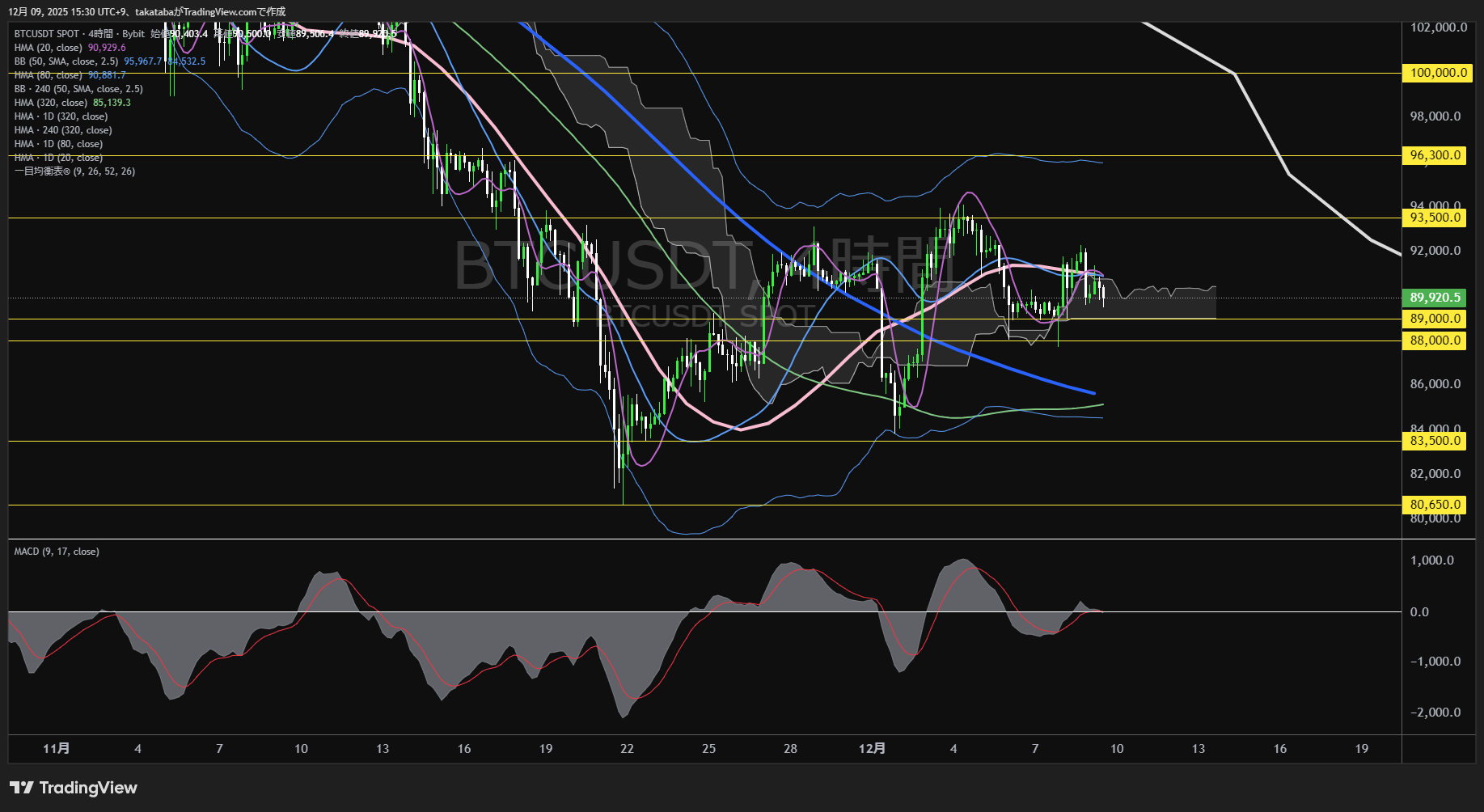Select the 80,650.0 price level tag
The width and height of the screenshot is (1484, 812).
pos(1435,505)
